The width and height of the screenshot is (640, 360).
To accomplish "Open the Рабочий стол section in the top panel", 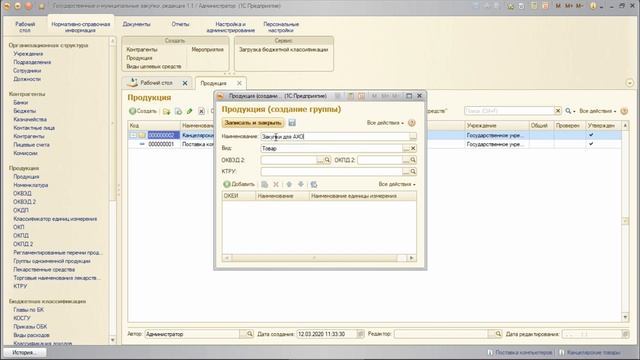I will click(25, 27).
